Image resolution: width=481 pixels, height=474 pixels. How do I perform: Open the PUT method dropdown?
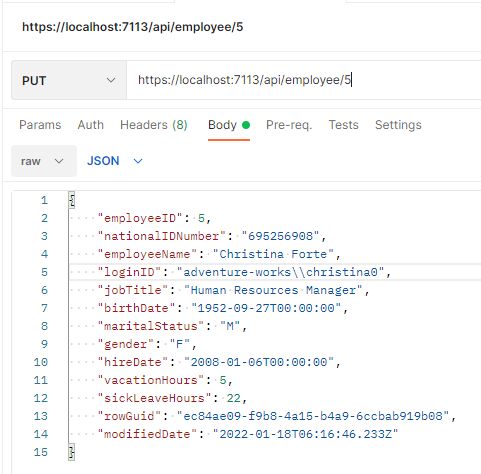click(x=69, y=80)
